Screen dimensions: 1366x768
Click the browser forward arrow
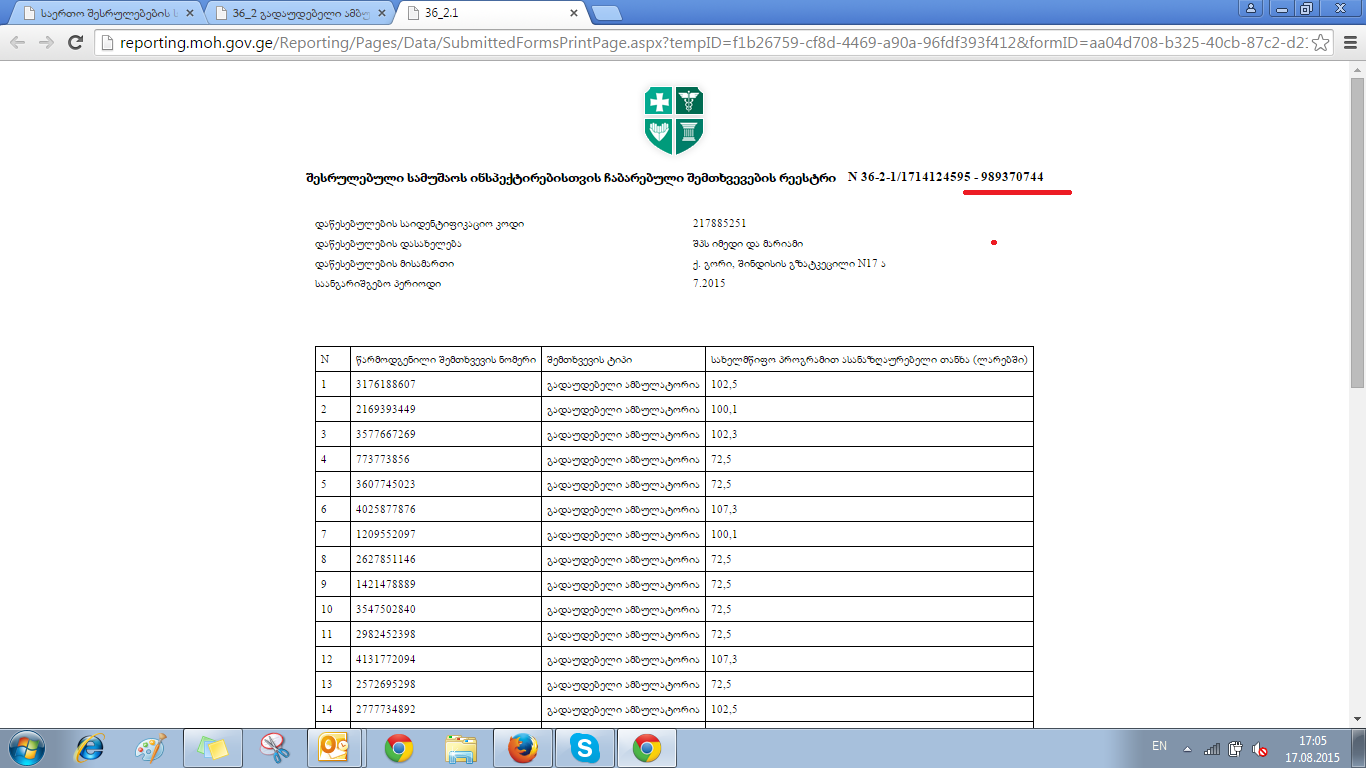46,43
